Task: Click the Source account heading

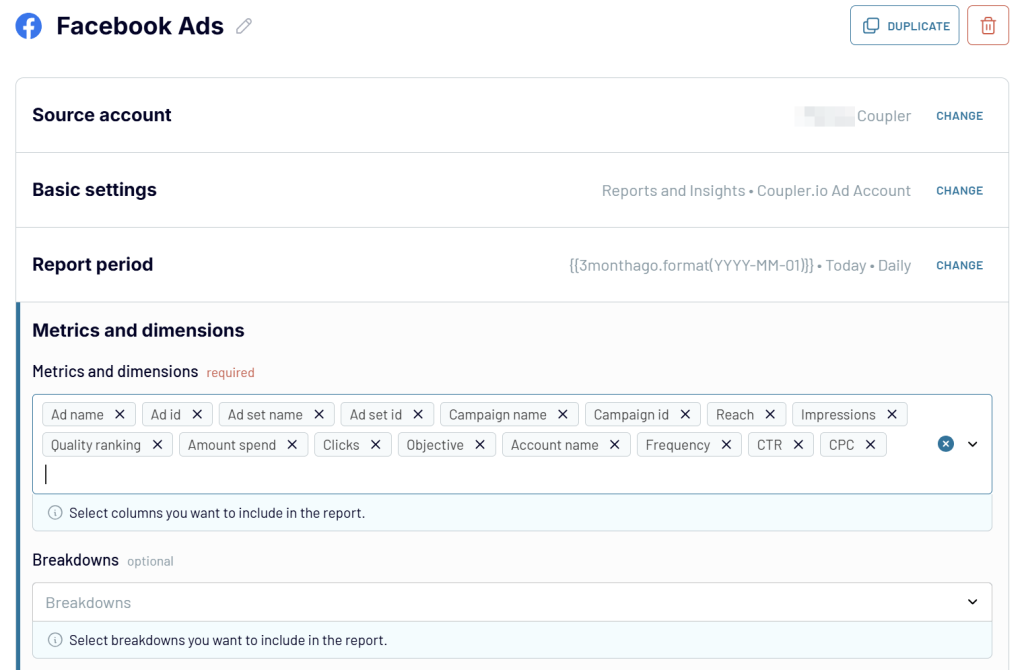Action: tap(102, 115)
